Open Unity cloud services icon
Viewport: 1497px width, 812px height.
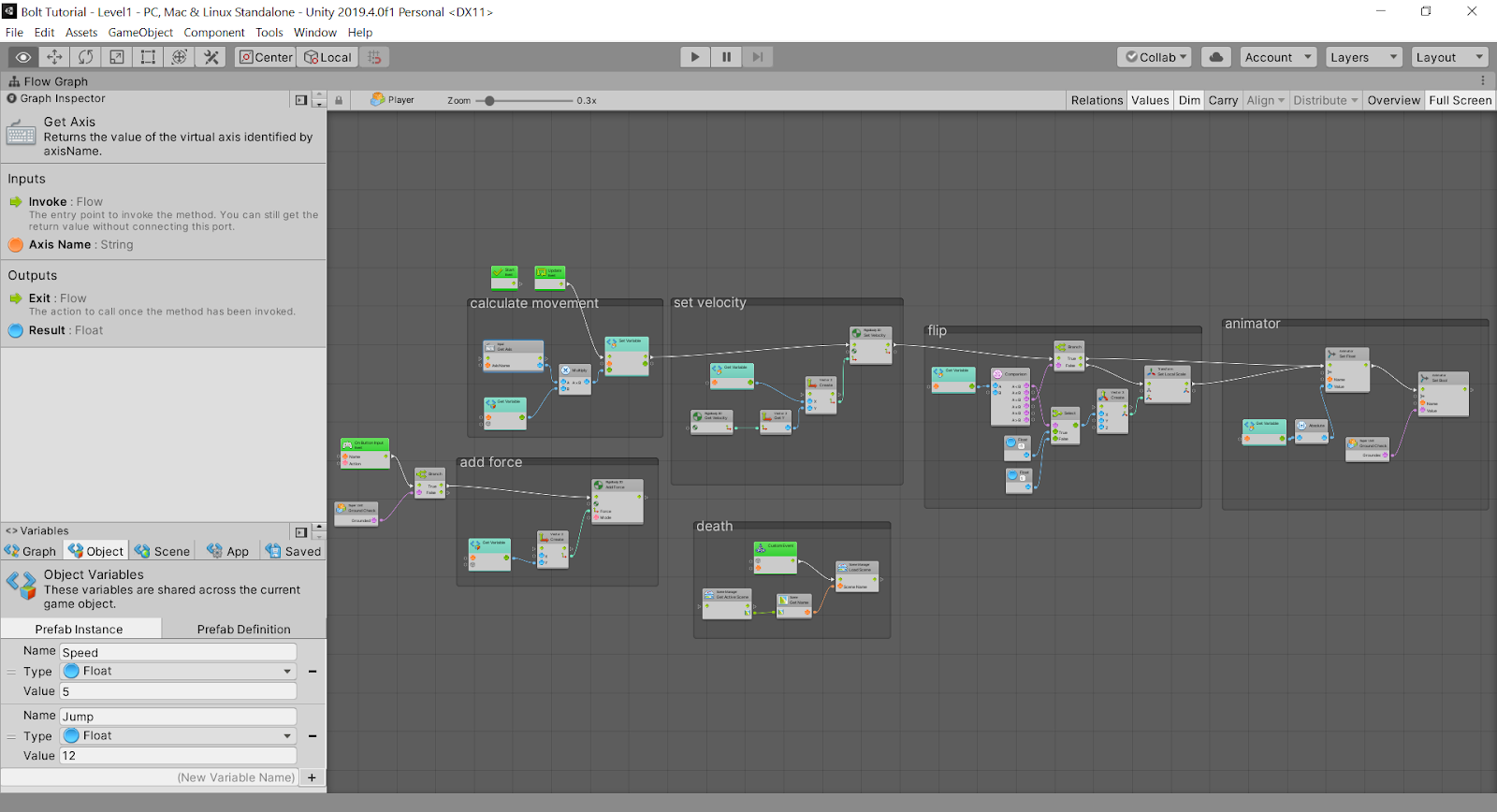(1216, 57)
